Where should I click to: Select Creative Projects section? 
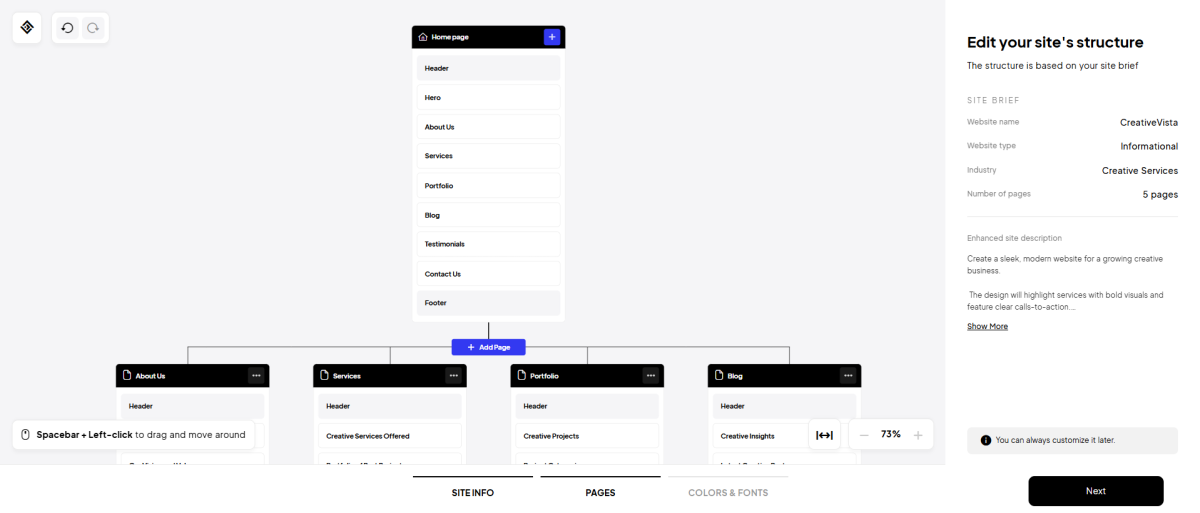[x=587, y=436]
